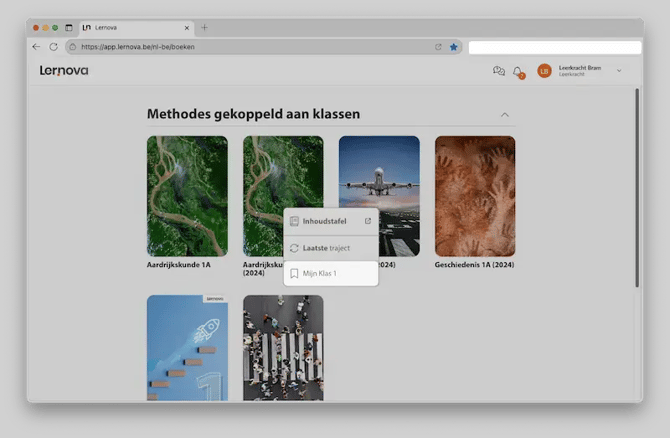Image resolution: width=670 pixels, height=438 pixels.
Task: Choose Laatste traject in the popup menu
Action: [x=325, y=248]
